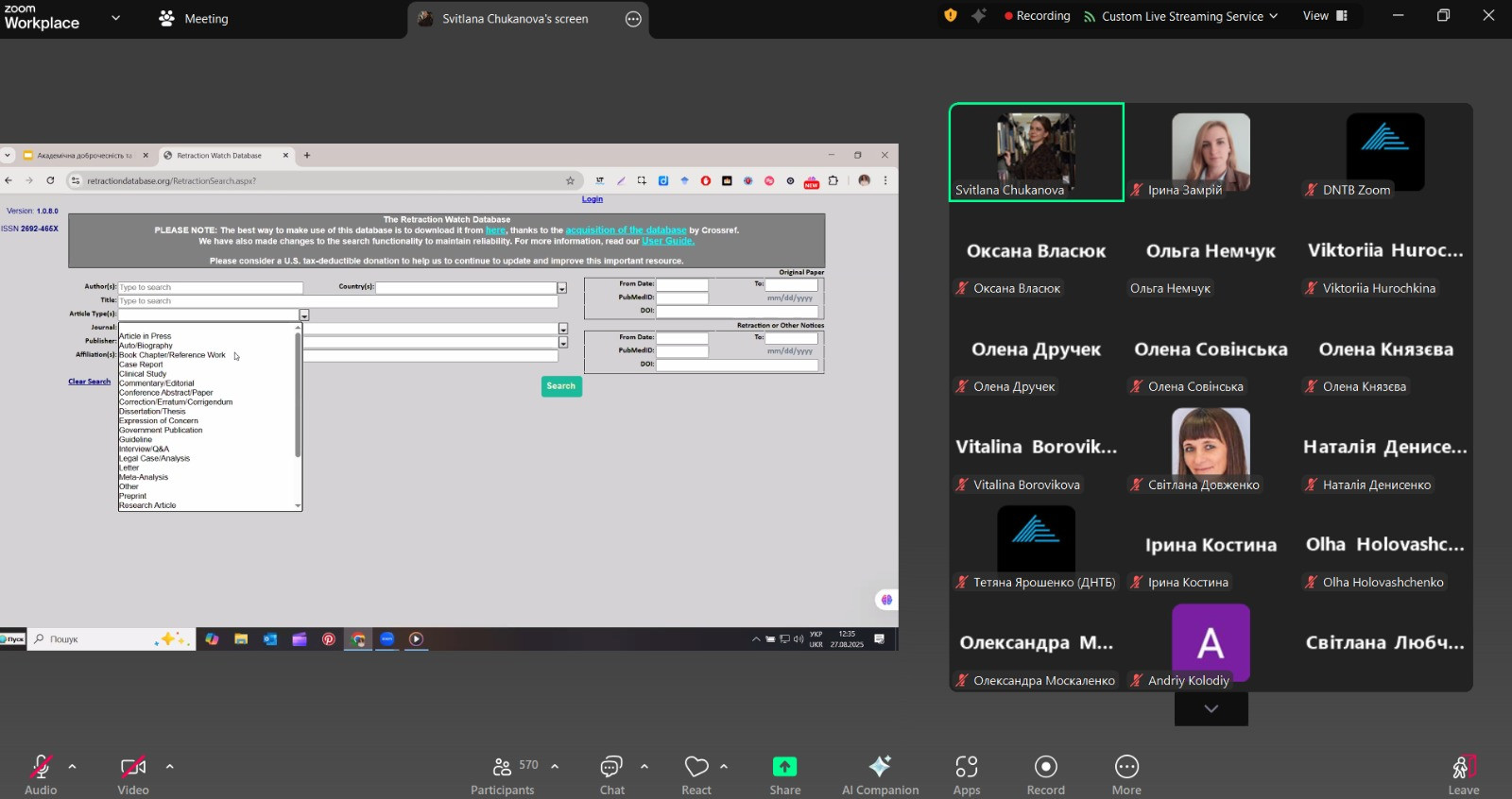Open Outlook icon in shared taskbar
The height and width of the screenshot is (799, 1512).
coord(270,639)
